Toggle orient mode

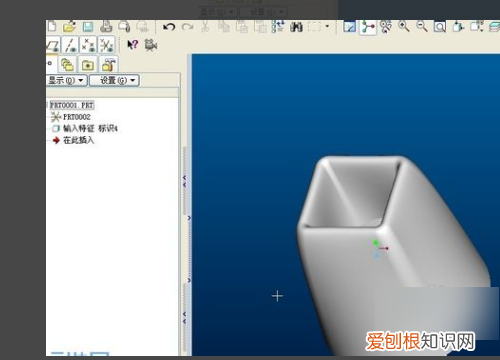pyautogui.click(x=386, y=27)
